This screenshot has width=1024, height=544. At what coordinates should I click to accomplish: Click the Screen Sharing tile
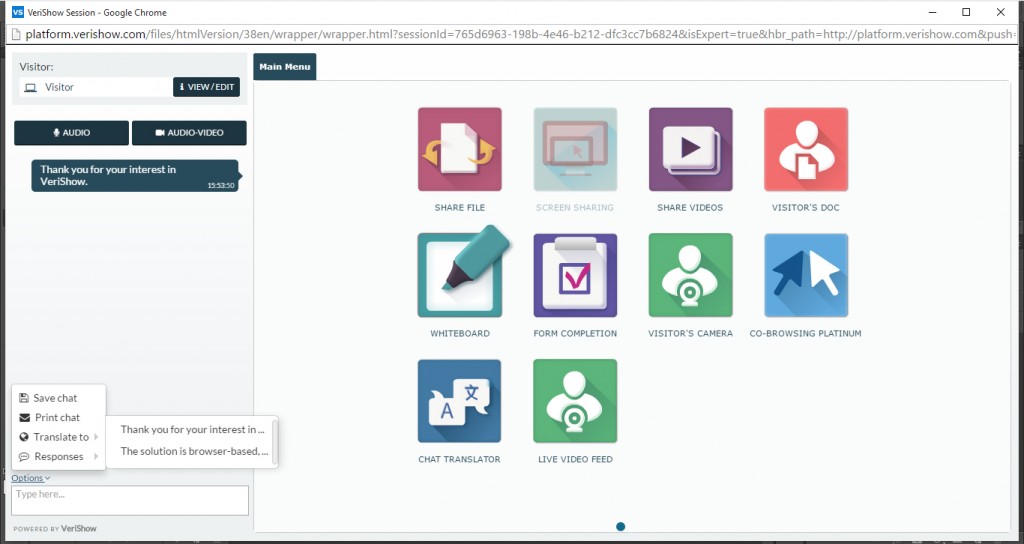coord(575,150)
